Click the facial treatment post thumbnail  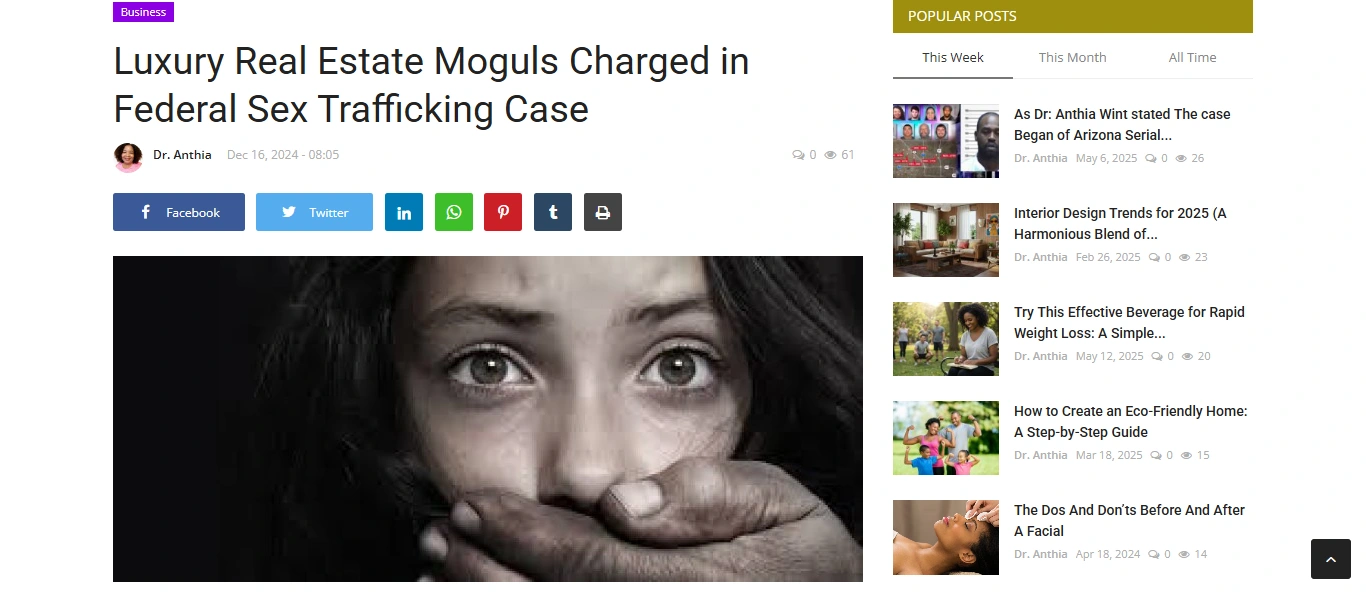pos(946,537)
